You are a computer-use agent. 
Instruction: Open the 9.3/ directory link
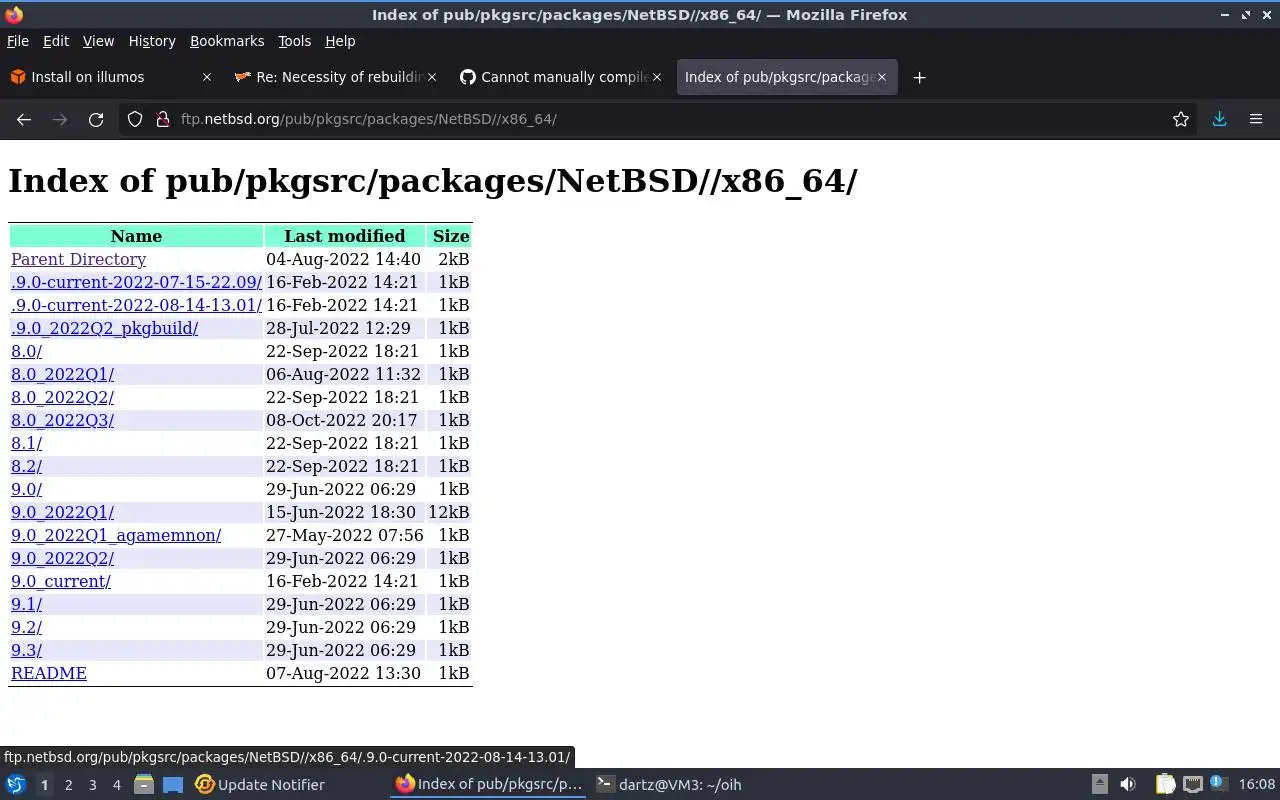[26, 650]
